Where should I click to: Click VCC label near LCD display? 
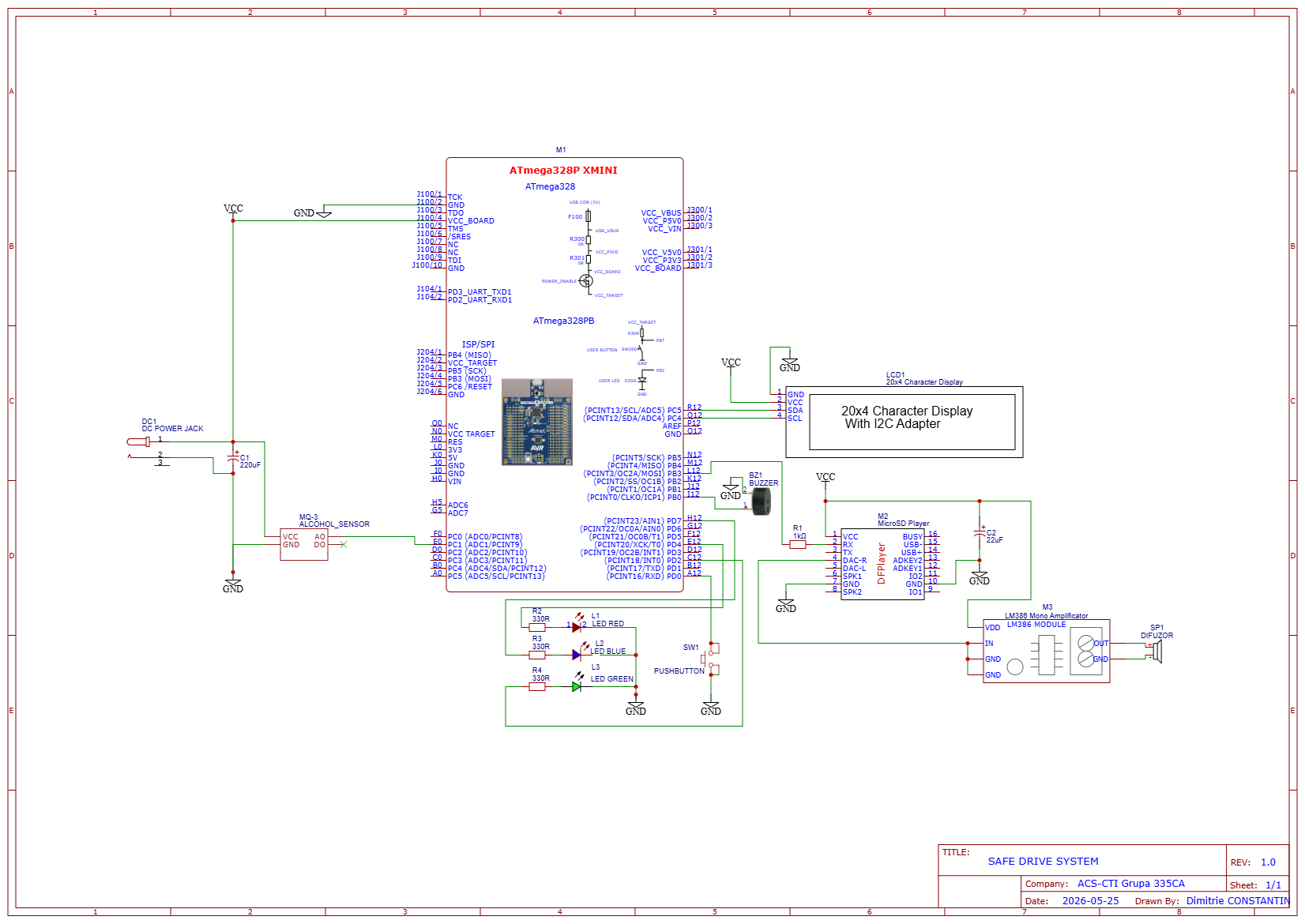(x=731, y=362)
